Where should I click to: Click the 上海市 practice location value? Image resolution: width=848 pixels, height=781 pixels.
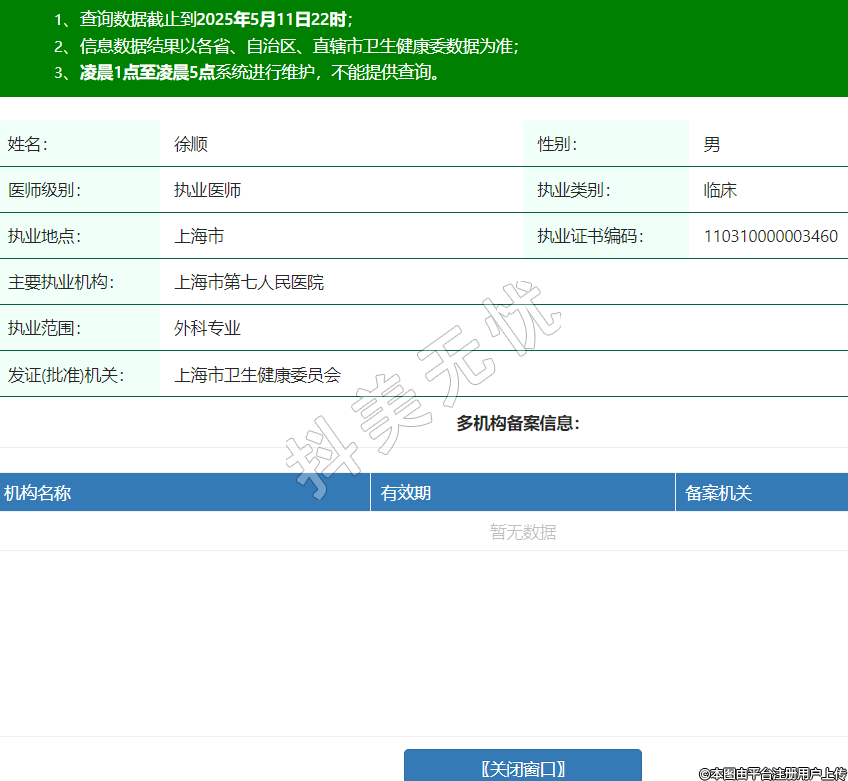tap(199, 236)
